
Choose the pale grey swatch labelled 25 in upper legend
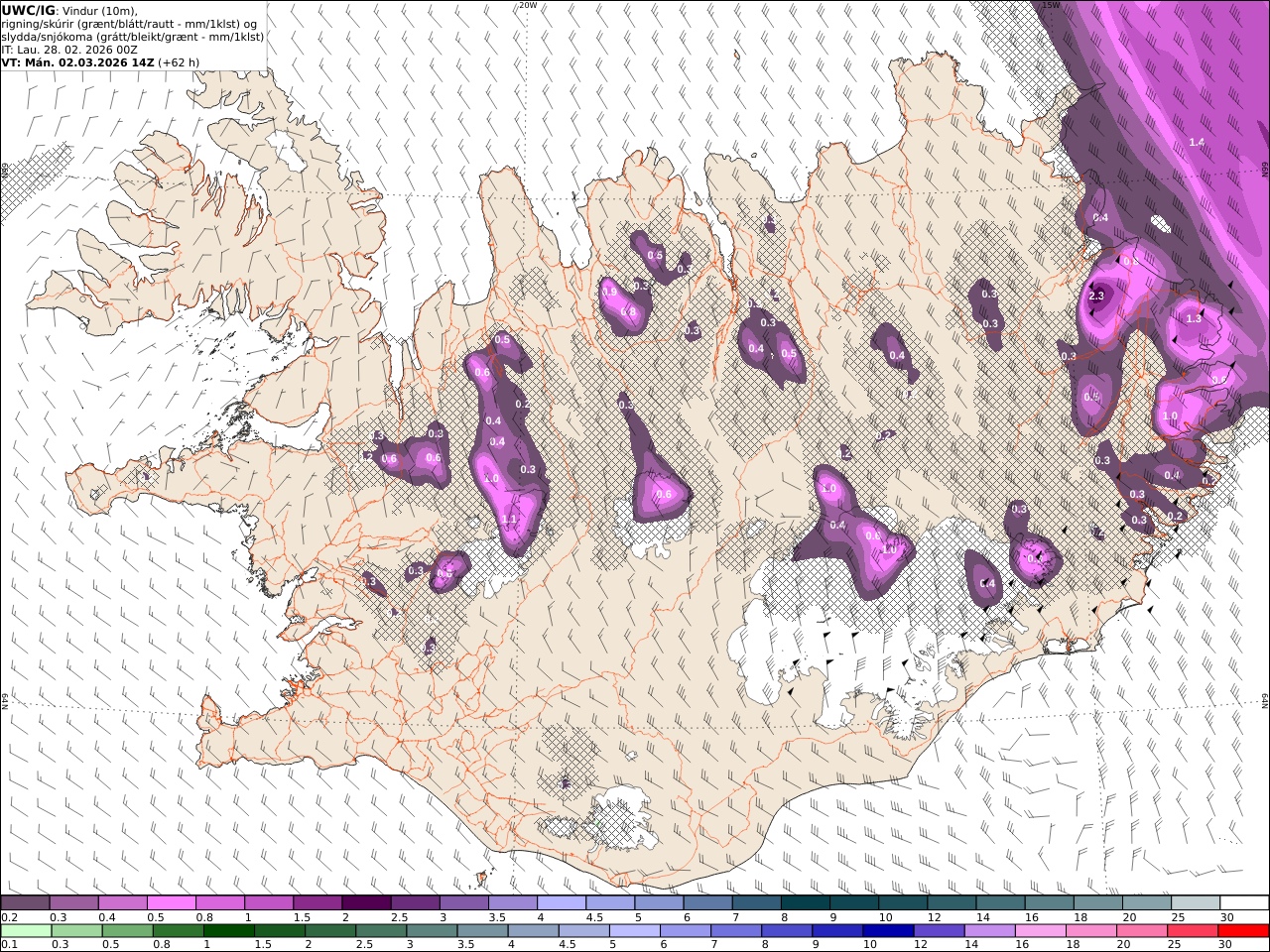[1197, 903]
